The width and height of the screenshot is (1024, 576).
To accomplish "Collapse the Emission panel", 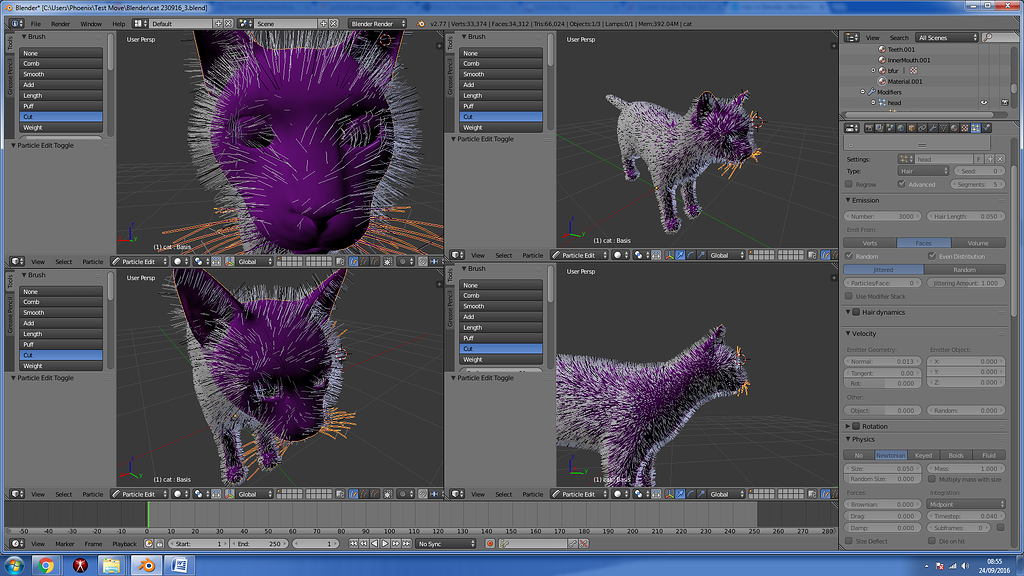I will (848, 200).
